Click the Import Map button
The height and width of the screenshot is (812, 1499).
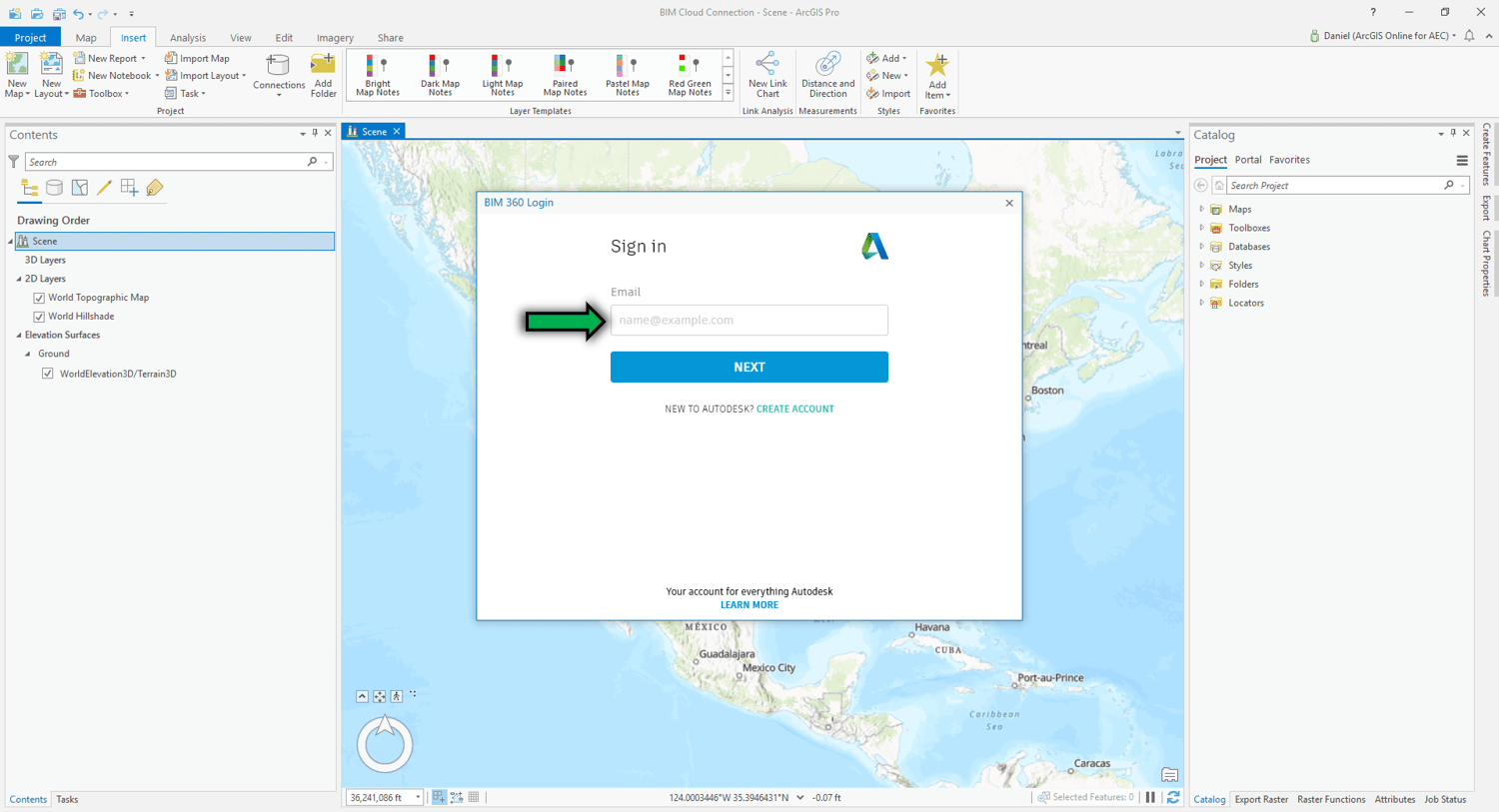point(197,58)
